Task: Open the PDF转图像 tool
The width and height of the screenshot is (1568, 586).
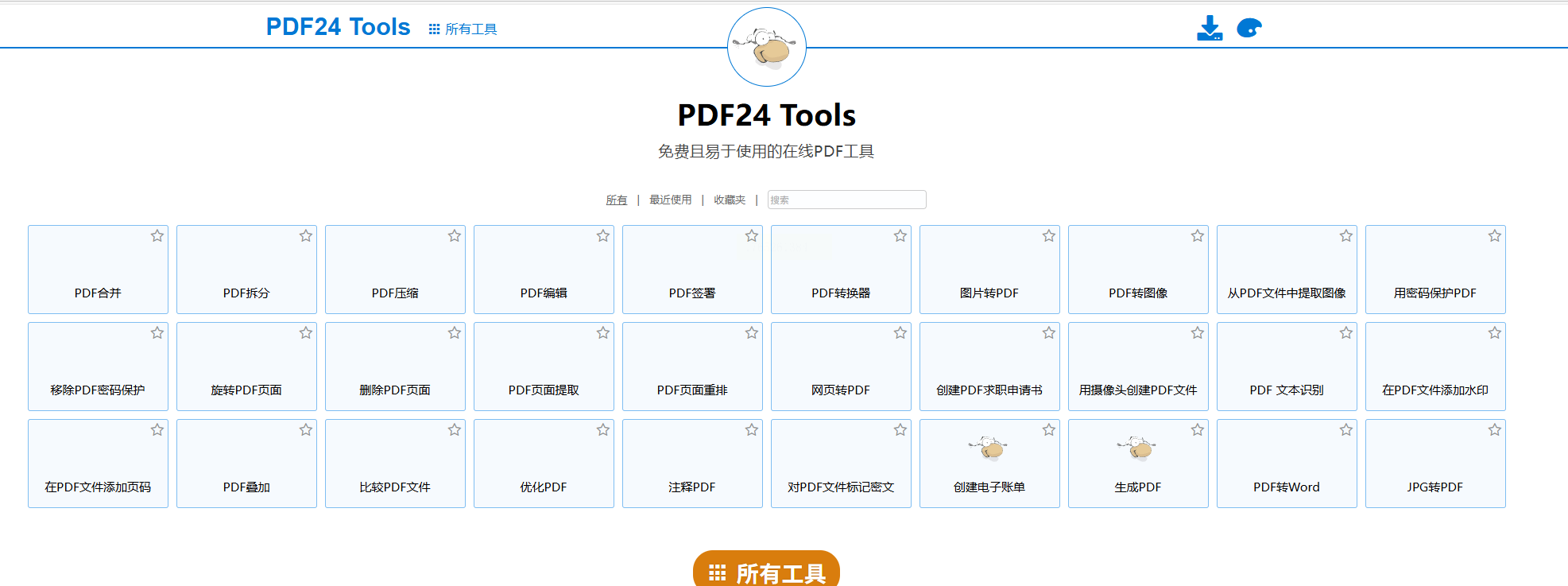Action: (1138, 270)
